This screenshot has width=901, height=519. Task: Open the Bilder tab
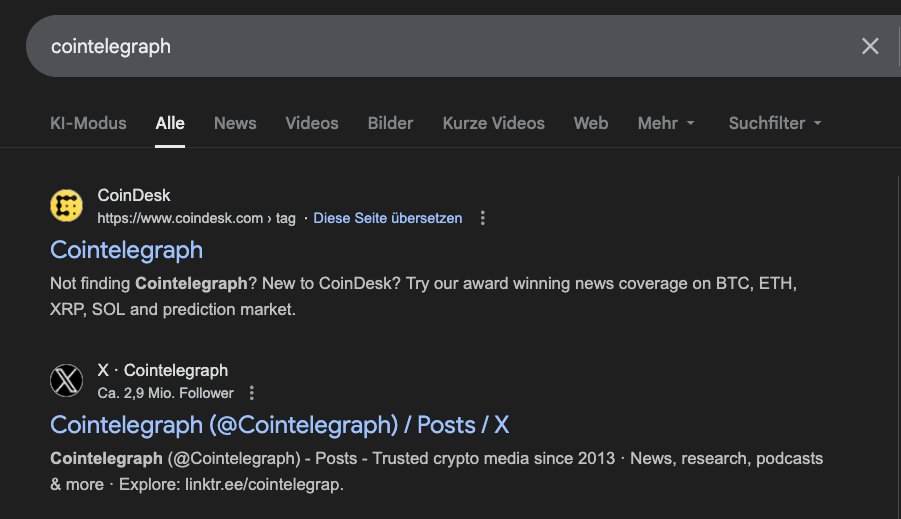pyautogui.click(x=390, y=123)
